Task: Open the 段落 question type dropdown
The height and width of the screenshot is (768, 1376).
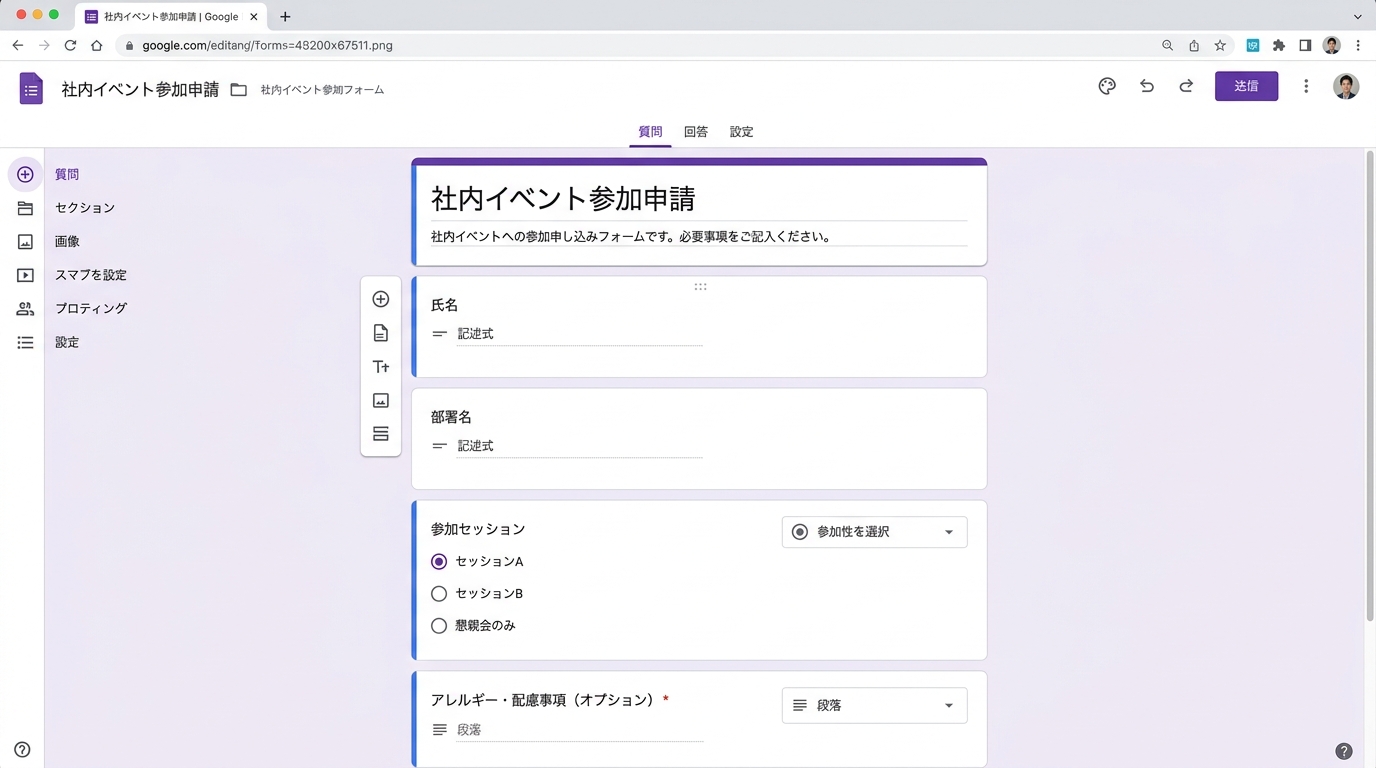Action: pyautogui.click(x=874, y=706)
